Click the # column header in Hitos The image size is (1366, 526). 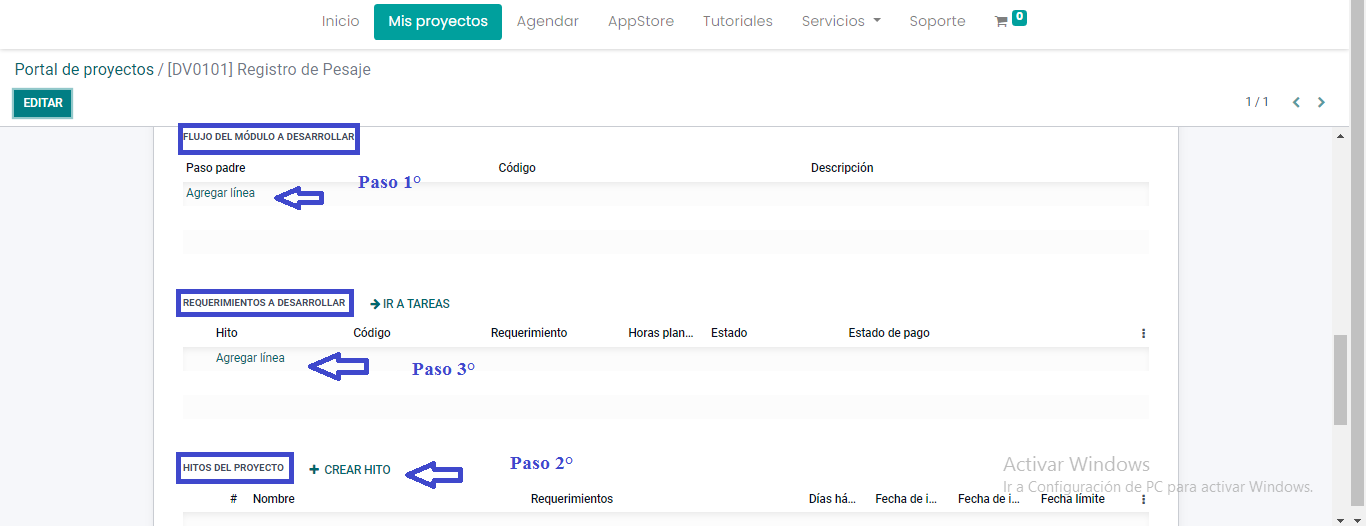pyautogui.click(x=233, y=499)
